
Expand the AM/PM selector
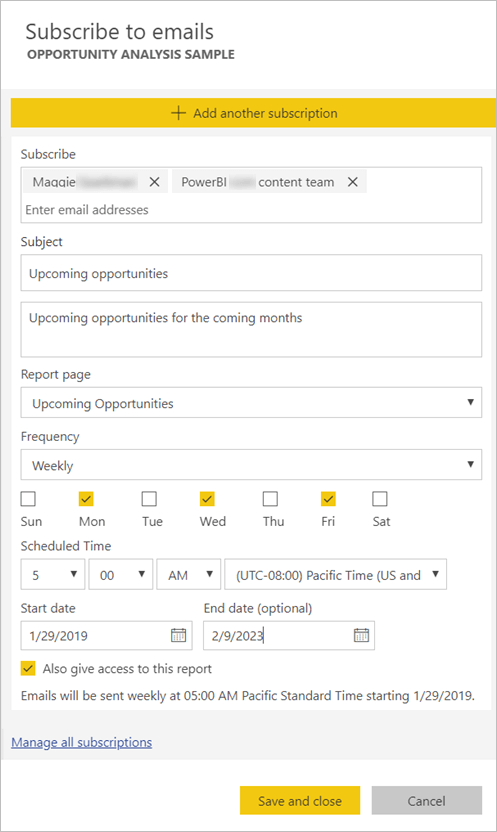(189, 574)
